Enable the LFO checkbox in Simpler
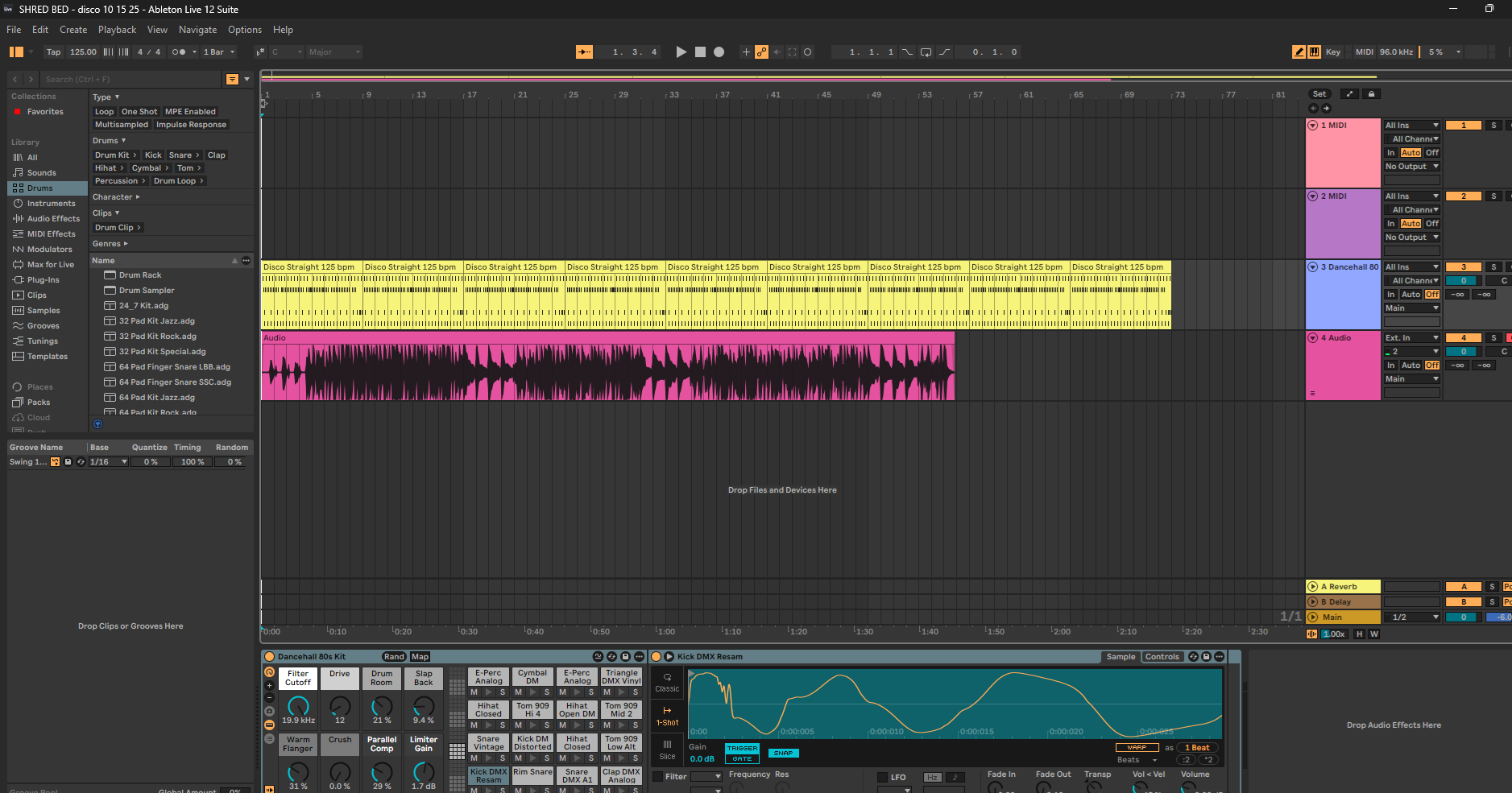Viewport: 1512px width, 793px height. [882, 777]
